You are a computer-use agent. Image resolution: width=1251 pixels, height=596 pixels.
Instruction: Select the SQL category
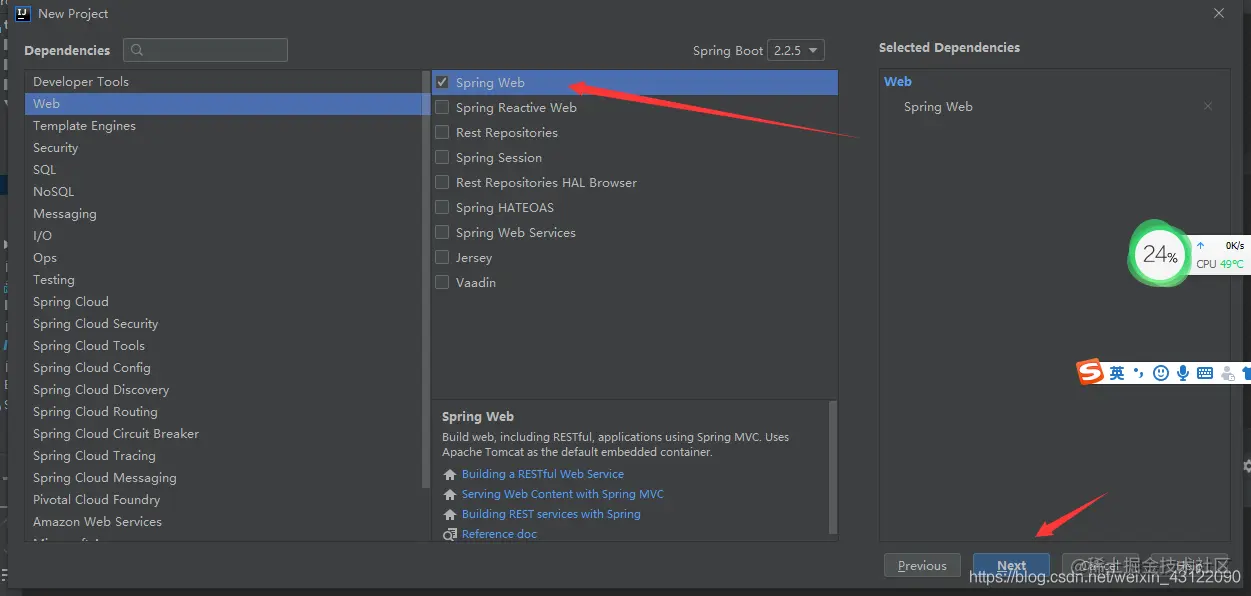[x=224, y=170]
